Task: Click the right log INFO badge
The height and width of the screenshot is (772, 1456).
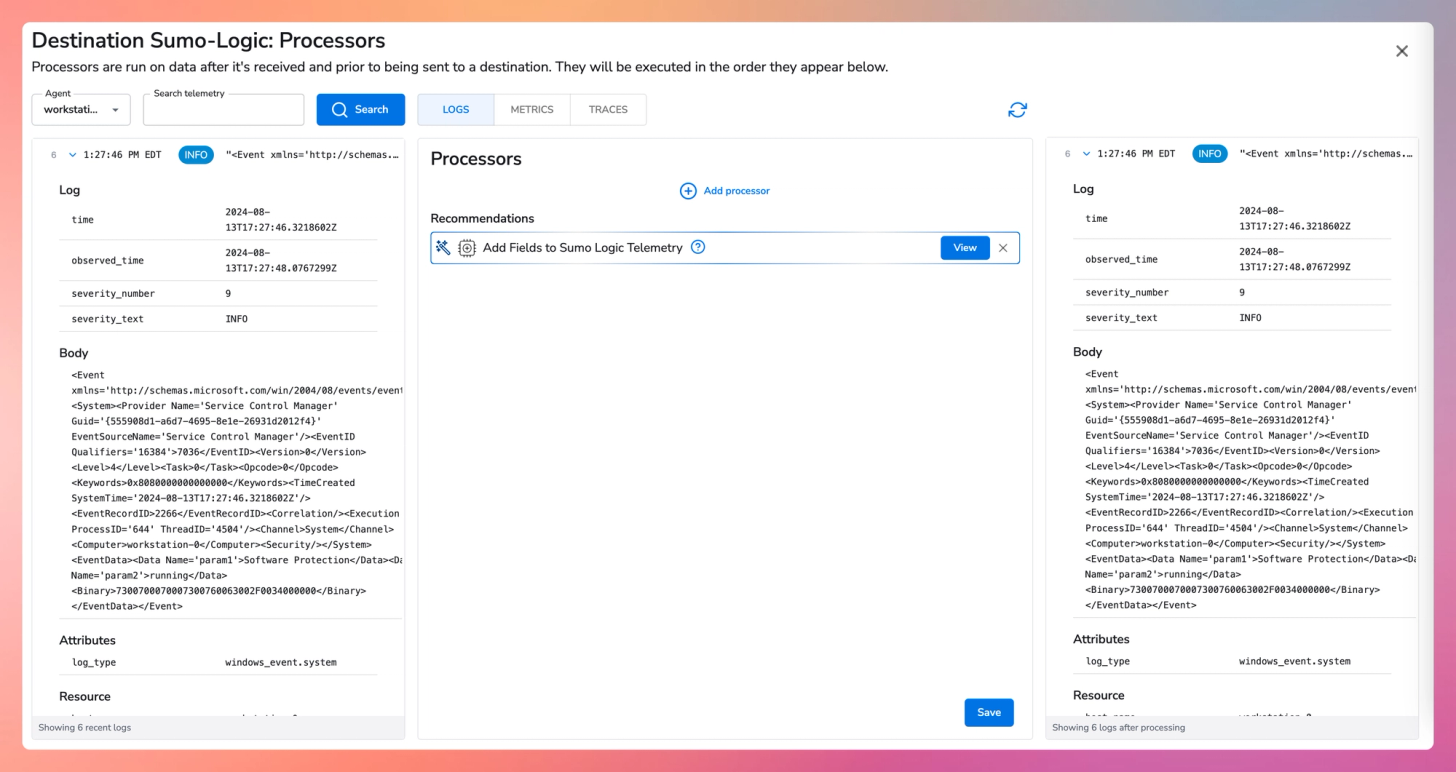Action: (x=1210, y=154)
